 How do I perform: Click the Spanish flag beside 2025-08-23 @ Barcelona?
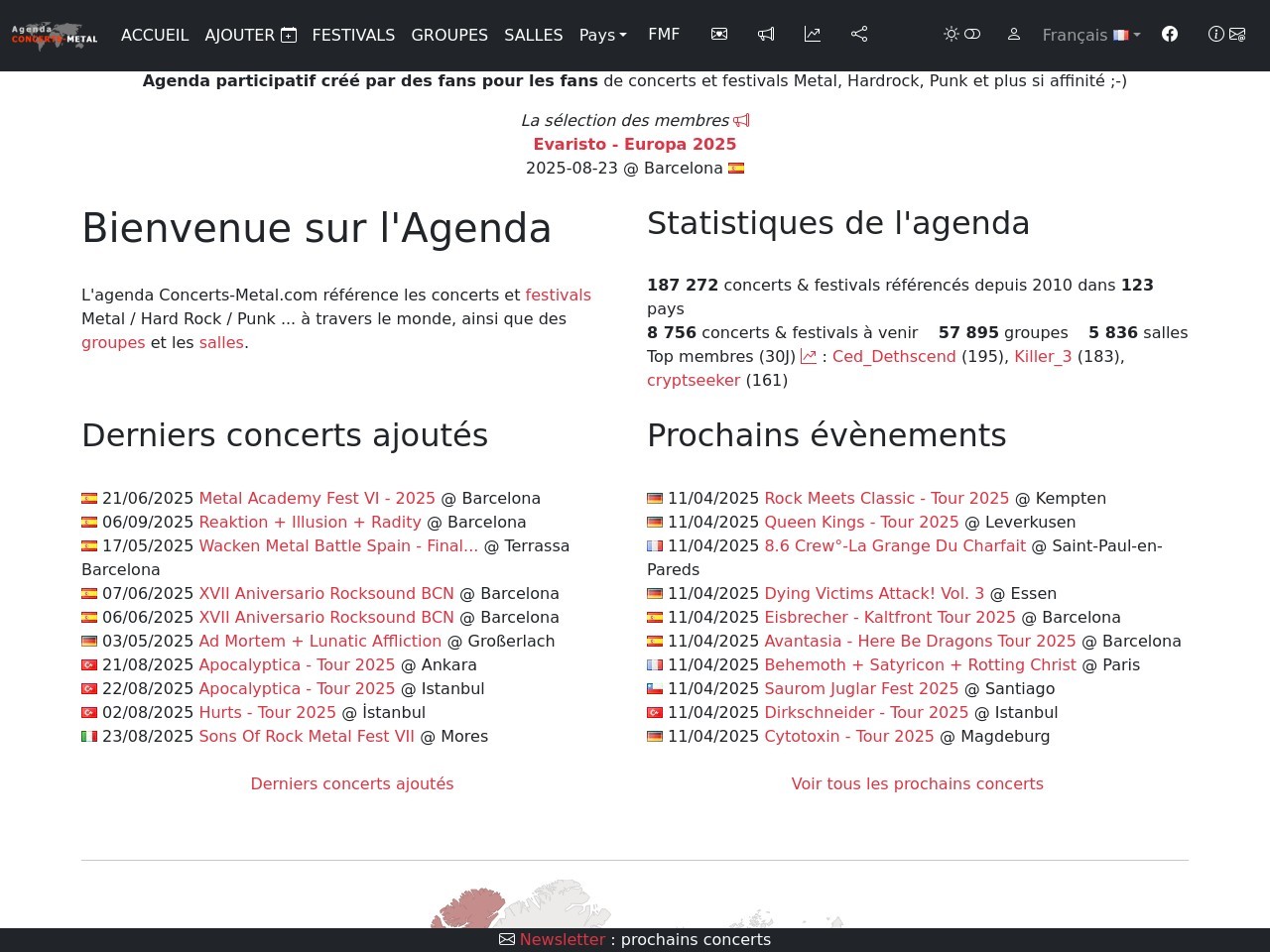click(736, 169)
